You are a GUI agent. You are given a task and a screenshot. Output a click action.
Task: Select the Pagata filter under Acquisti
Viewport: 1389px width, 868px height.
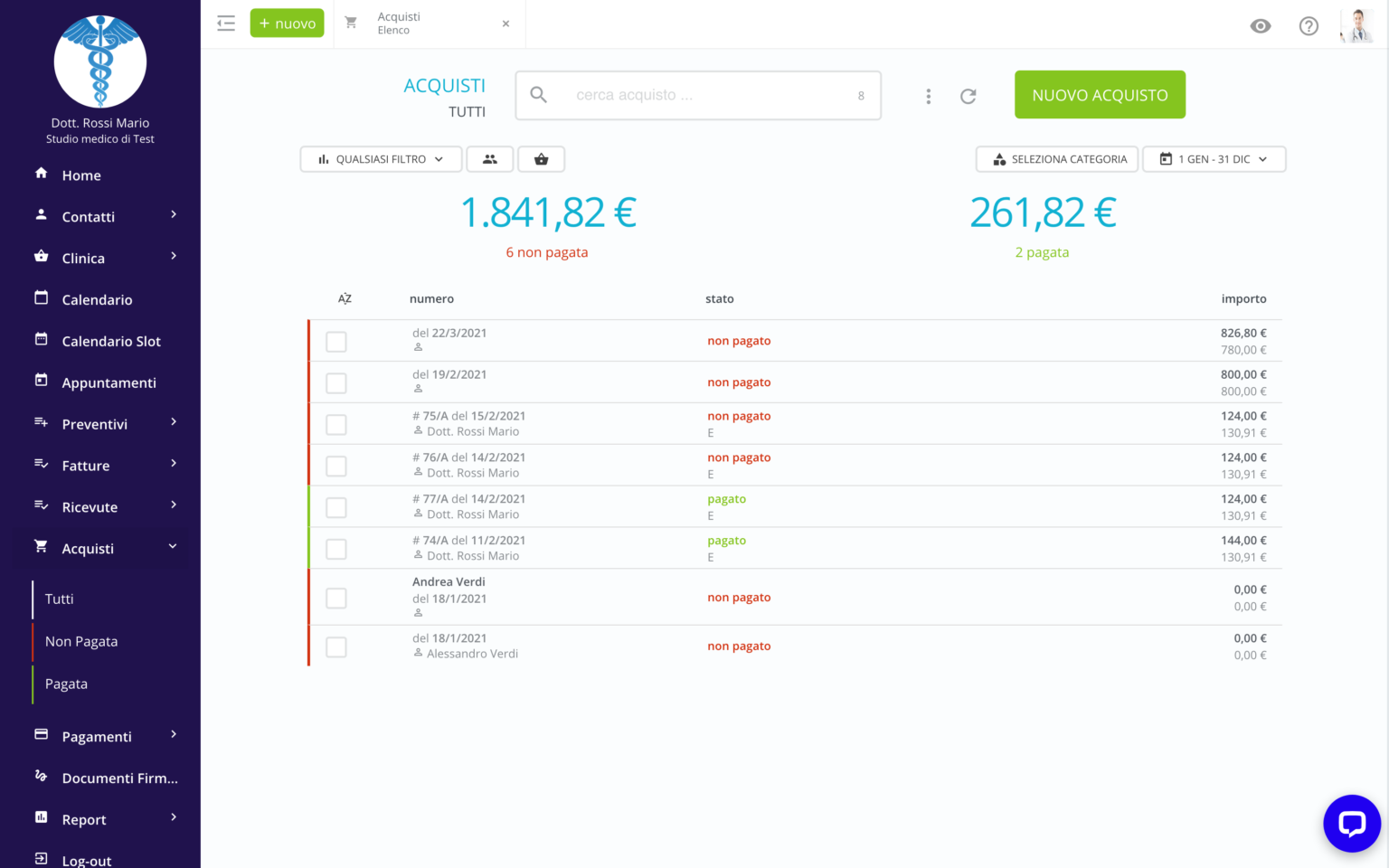click(x=65, y=684)
